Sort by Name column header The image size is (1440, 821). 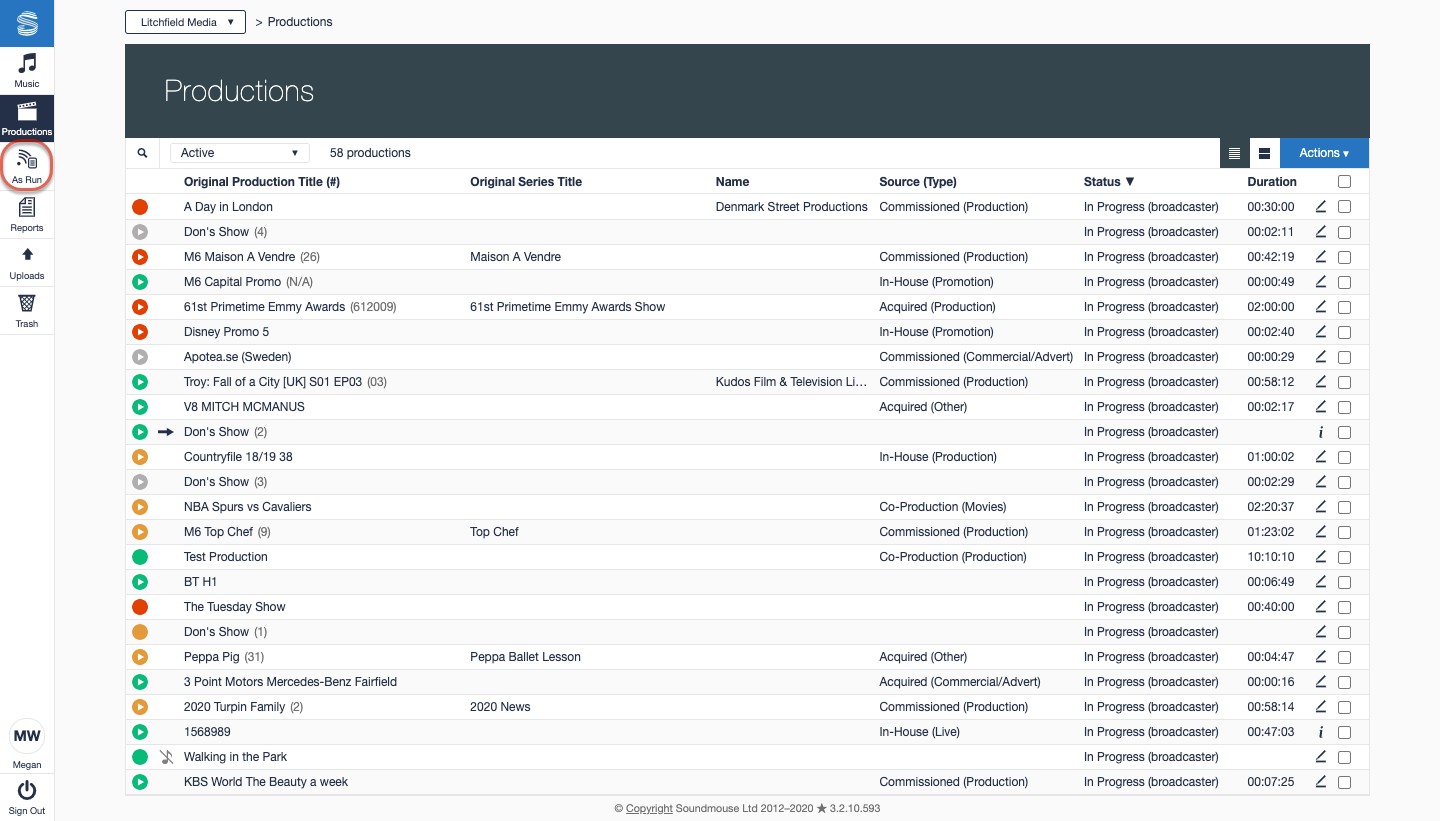coord(732,182)
